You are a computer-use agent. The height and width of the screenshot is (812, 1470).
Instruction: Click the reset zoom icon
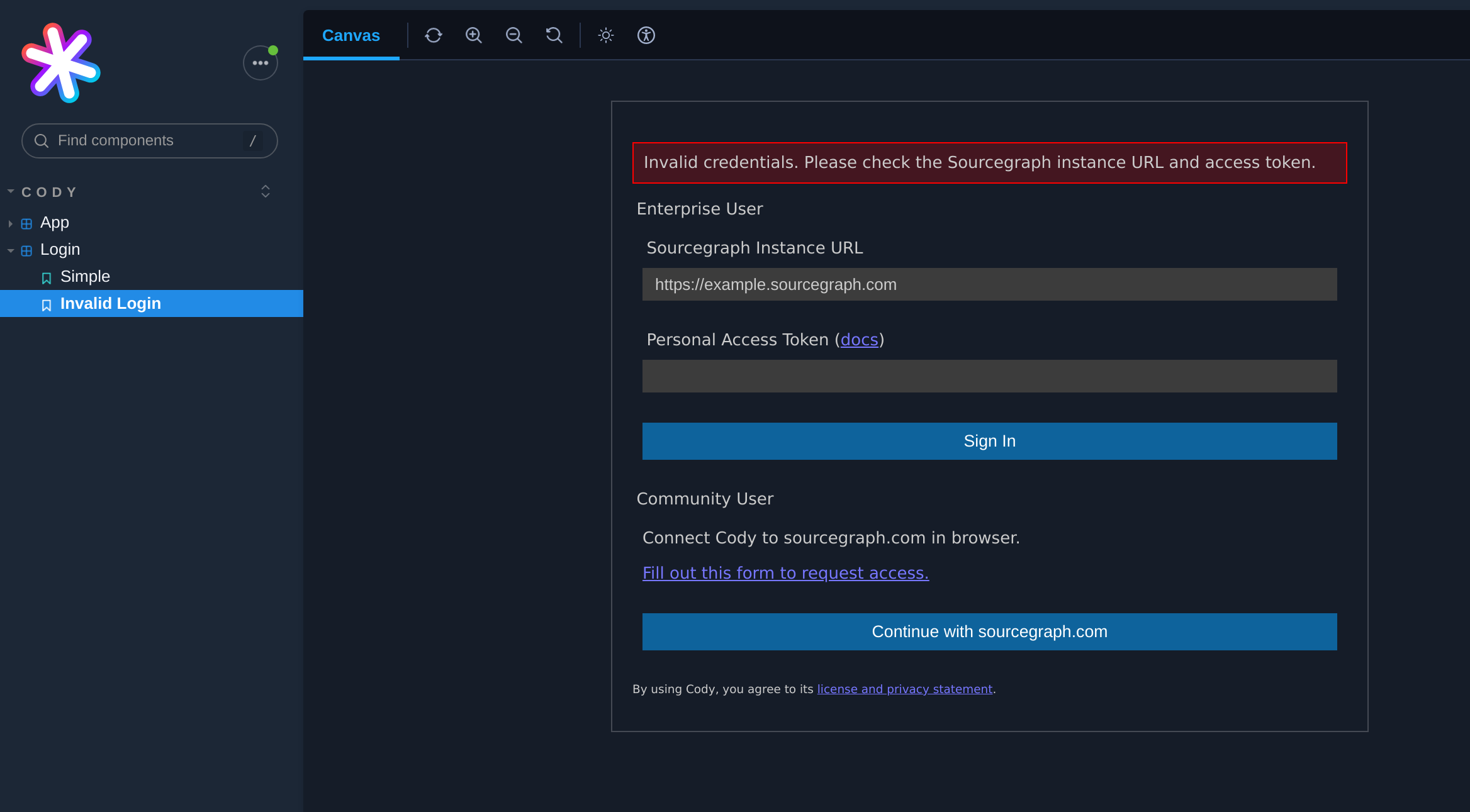coord(554,35)
